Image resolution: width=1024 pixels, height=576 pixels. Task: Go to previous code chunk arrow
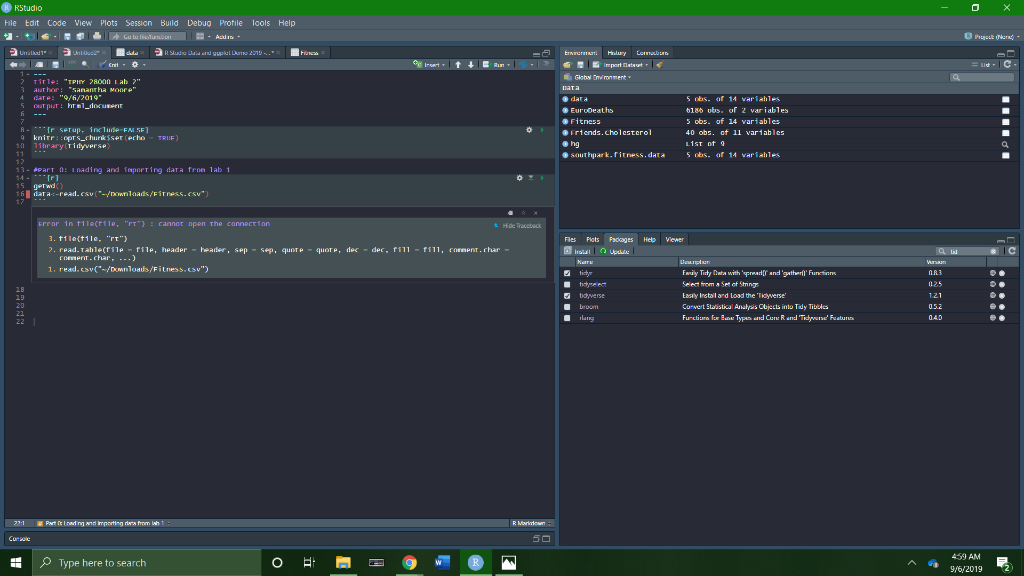coord(458,65)
